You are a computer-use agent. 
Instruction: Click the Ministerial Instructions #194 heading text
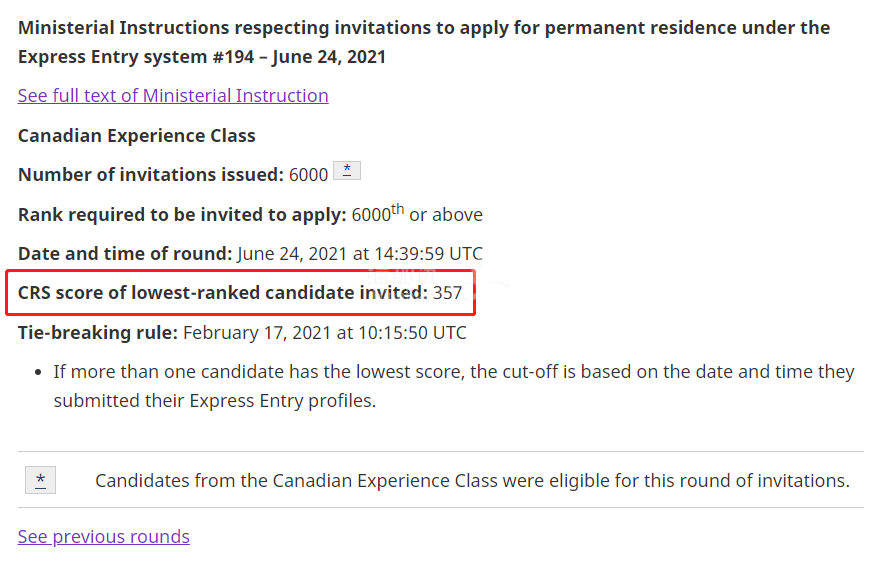coord(424,42)
